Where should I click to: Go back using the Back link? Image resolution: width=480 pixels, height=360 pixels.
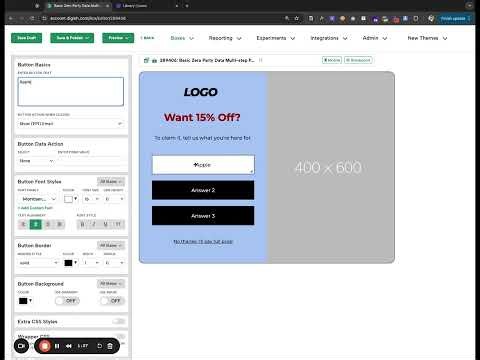147,38
